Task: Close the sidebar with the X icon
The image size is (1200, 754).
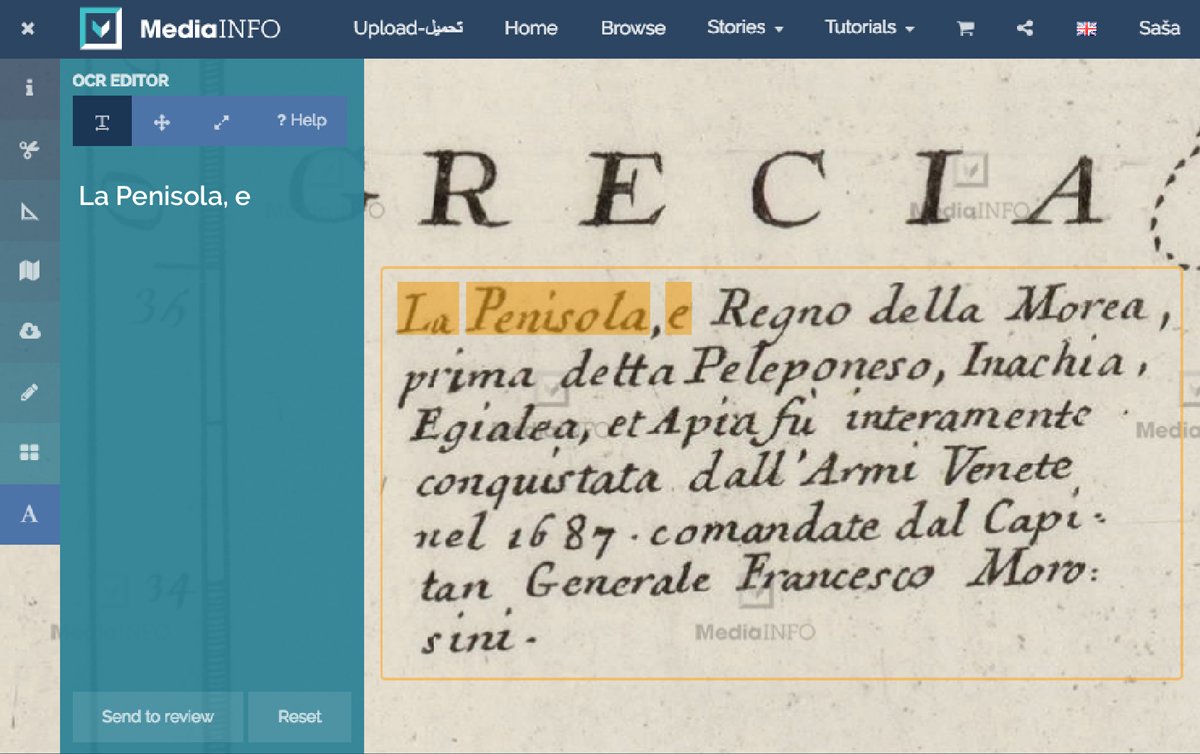Action: point(28,28)
